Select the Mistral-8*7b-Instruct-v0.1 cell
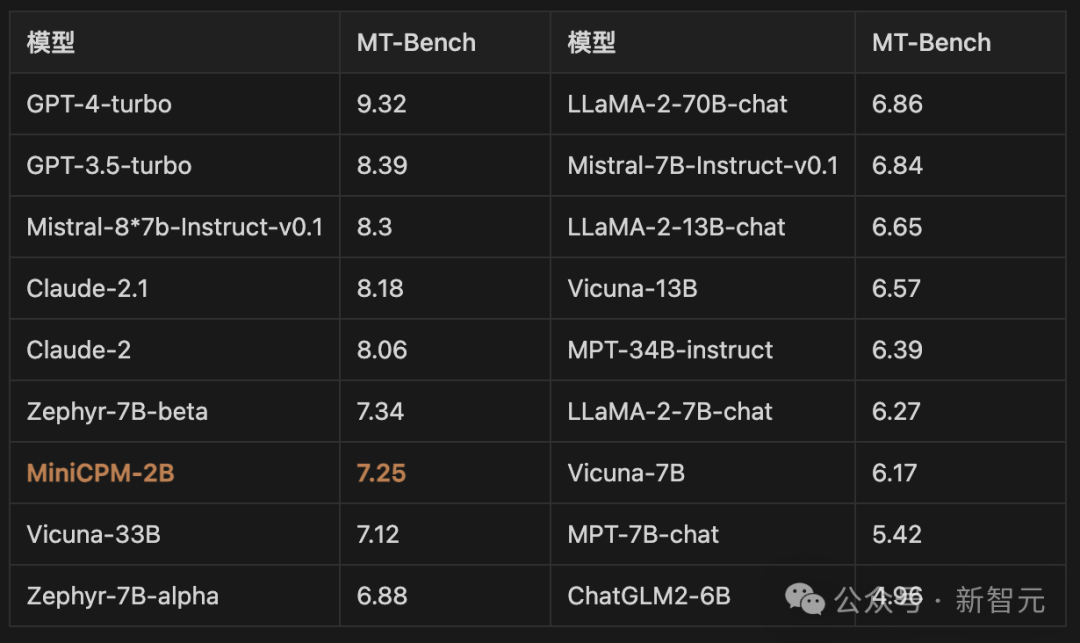Viewport: 1080px width, 643px height. (174, 227)
